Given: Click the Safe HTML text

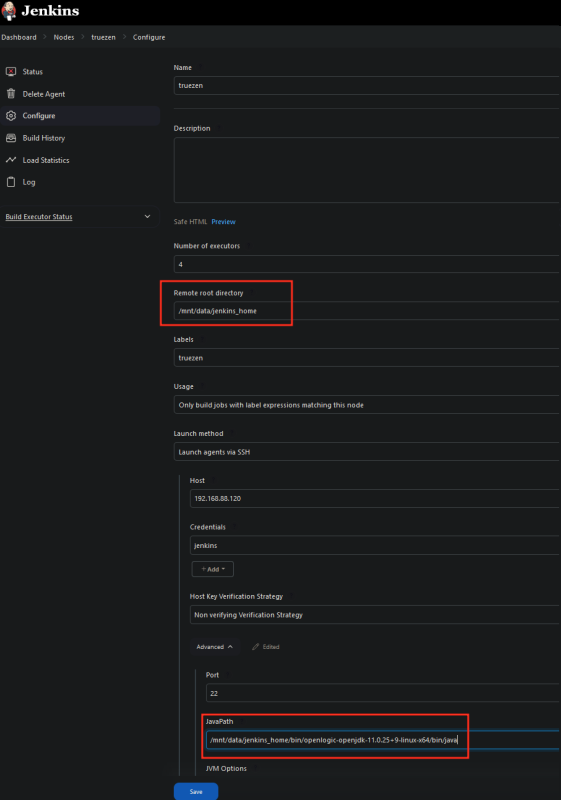Looking at the screenshot, I should click(x=190, y=221).
